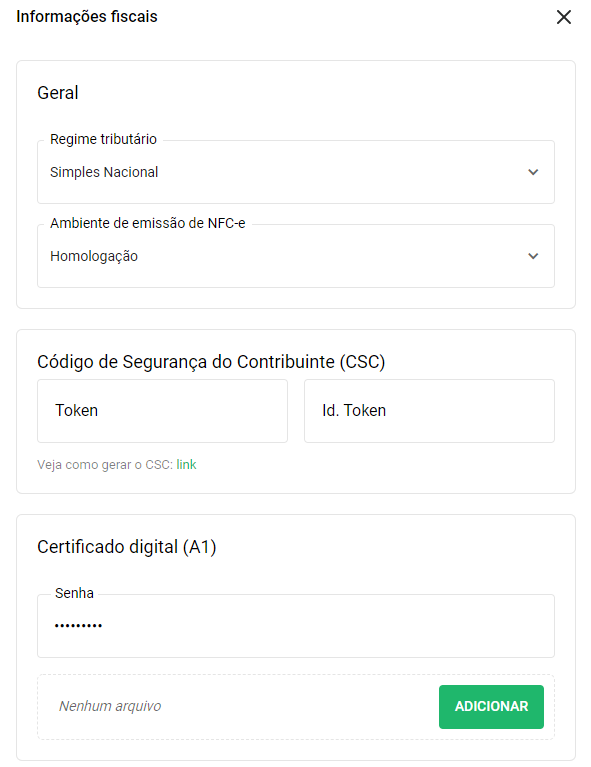Click the green ADICIONAR button

click(x=491, y=707)
